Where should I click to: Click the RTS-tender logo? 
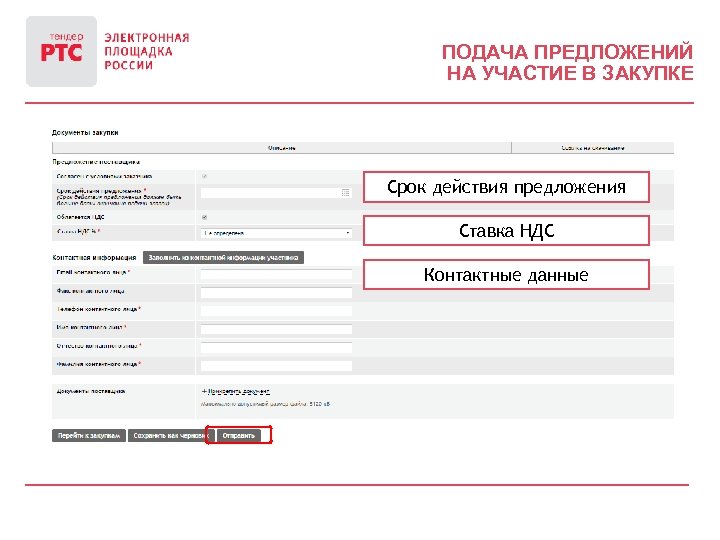point(62,51)
